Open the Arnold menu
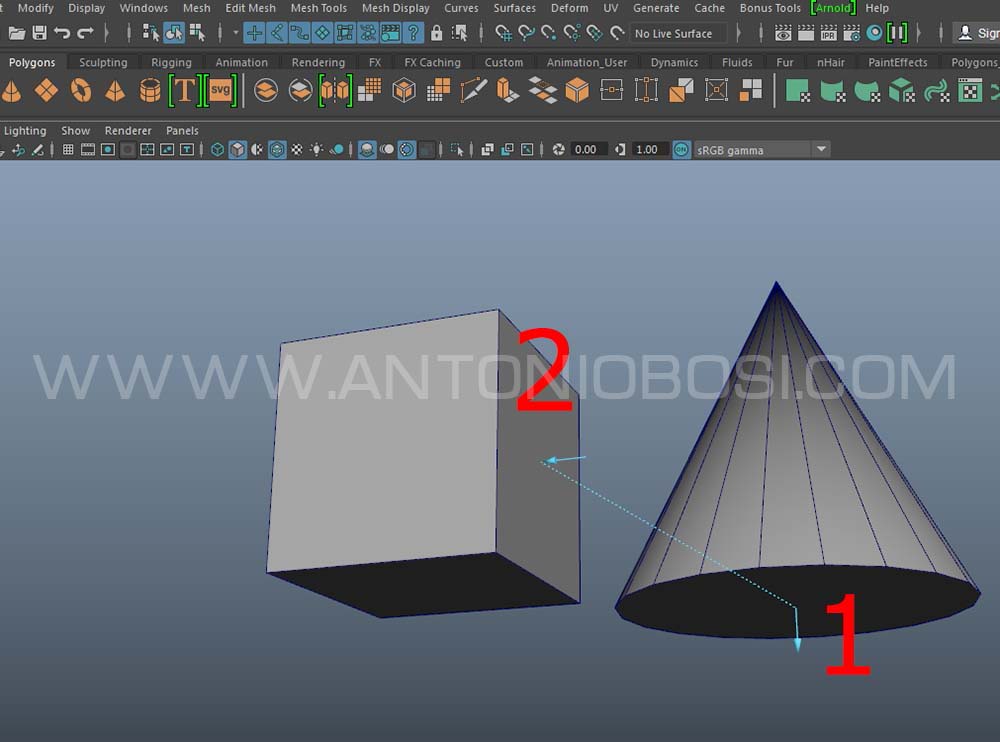The height and width of the screenshot is (742, 1000). tap(833, 8)
